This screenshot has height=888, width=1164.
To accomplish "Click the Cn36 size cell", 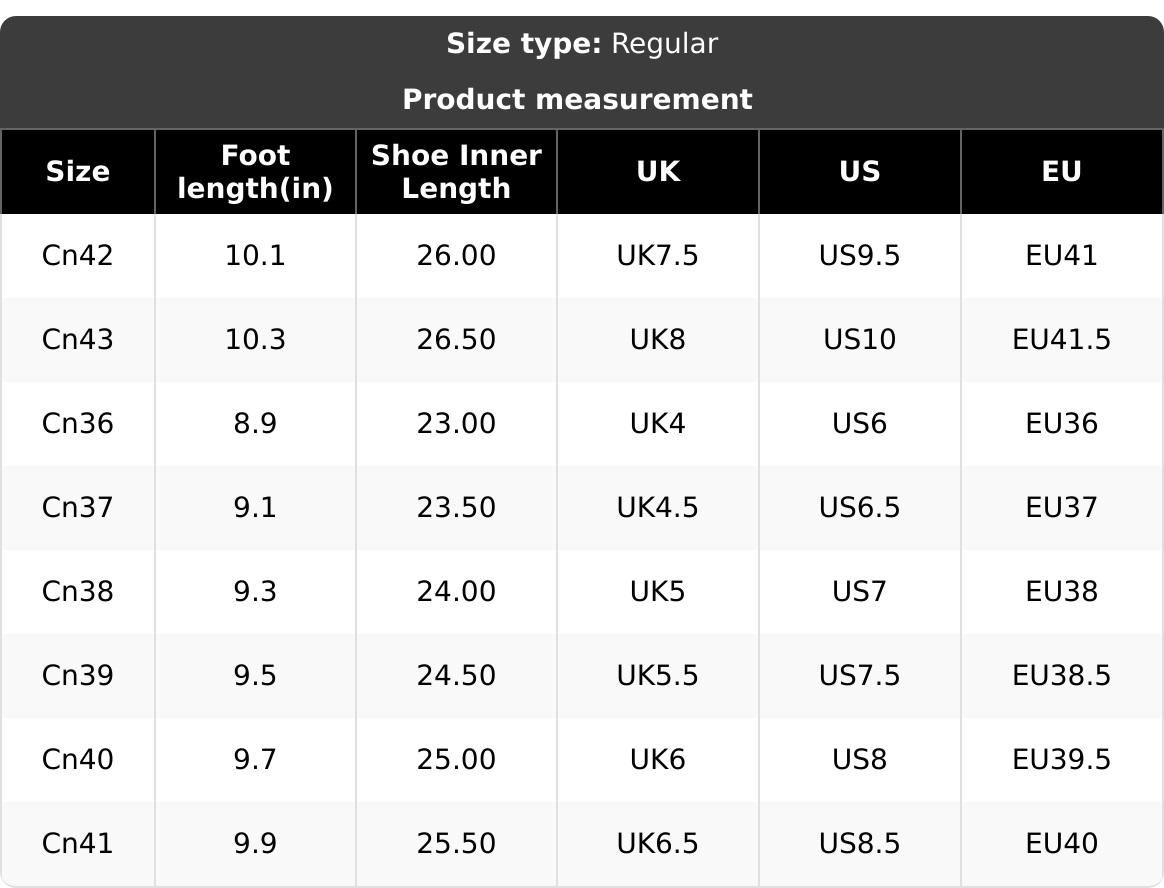I will point(78,423).
